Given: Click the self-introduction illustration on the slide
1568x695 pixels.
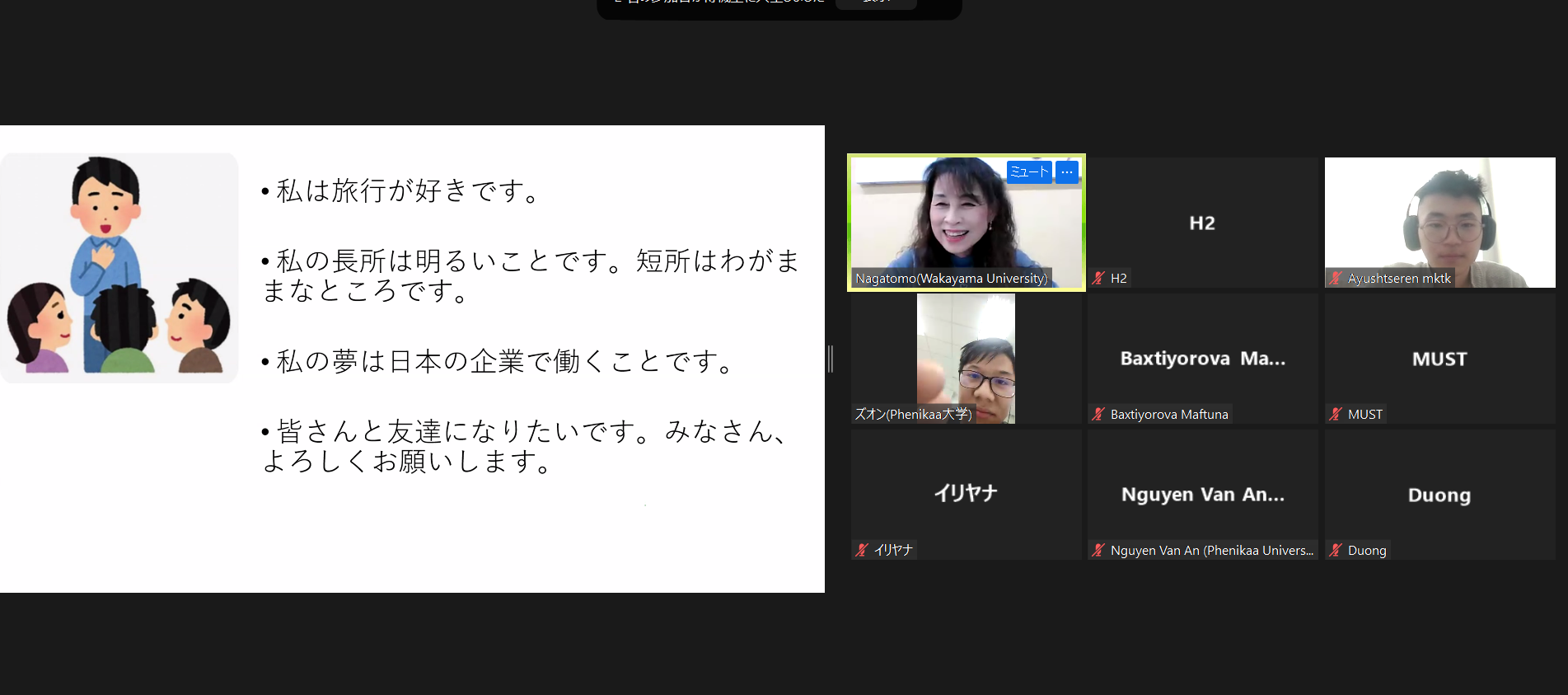Looking at the screenshot, I should 119,268.
